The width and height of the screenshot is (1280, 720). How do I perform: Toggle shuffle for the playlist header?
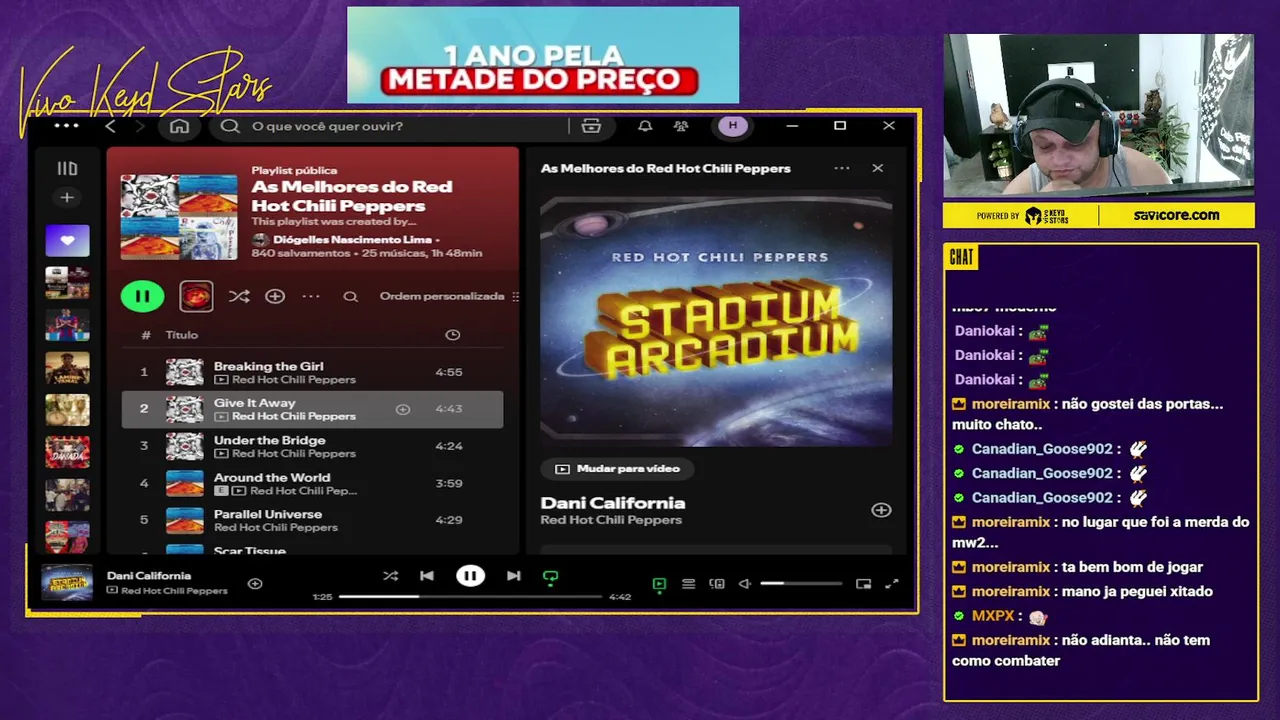[x=239, y=296]
